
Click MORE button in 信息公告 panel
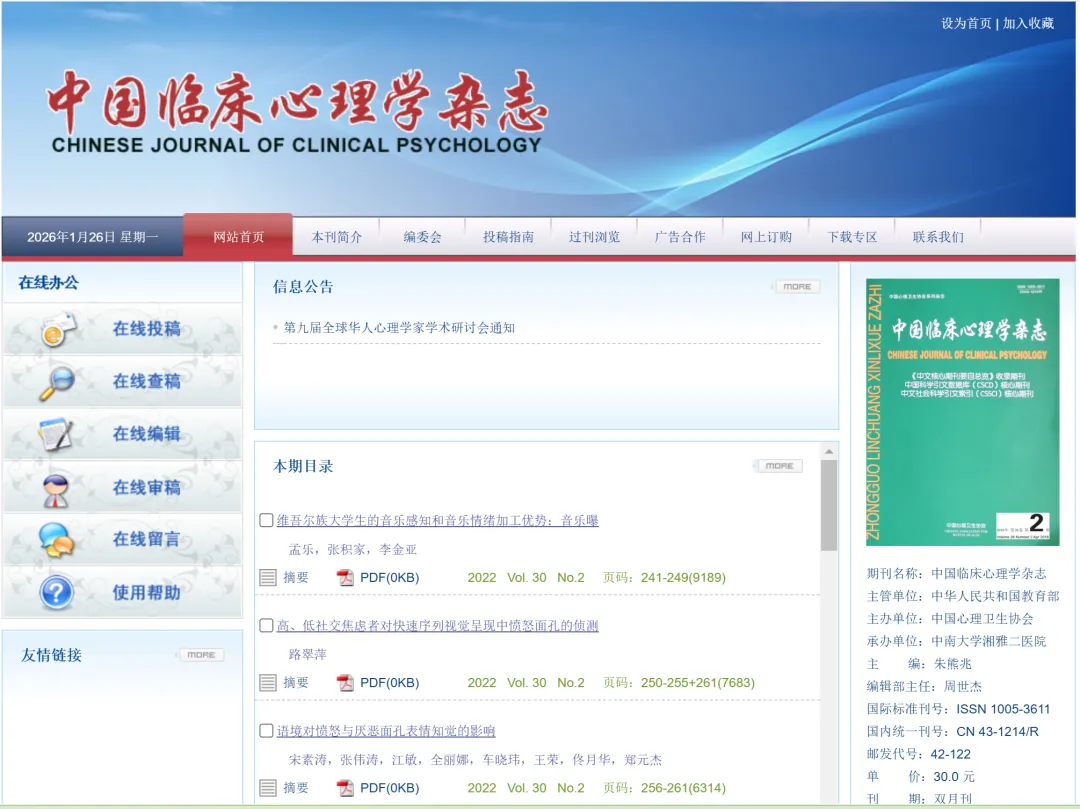(x=797, y=286)
